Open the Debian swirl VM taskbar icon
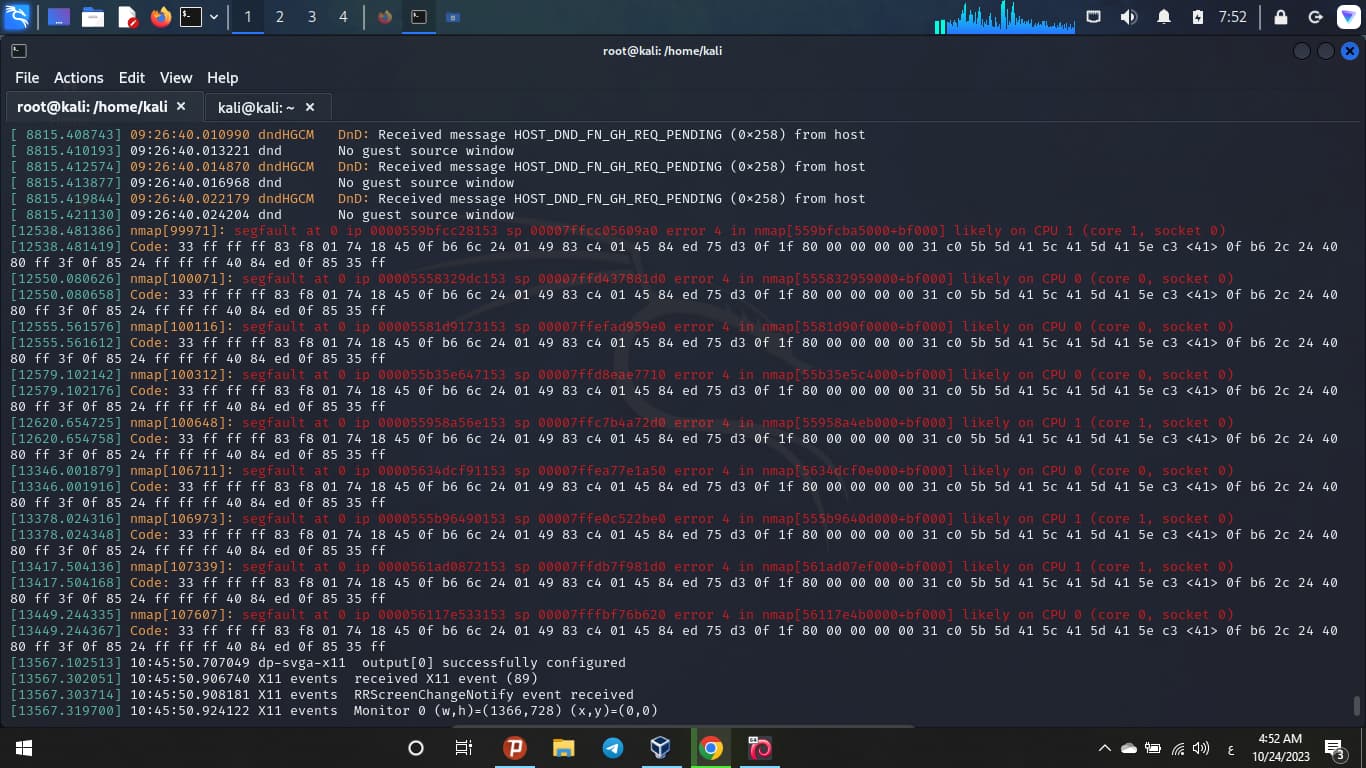 [x=760, y=748]
